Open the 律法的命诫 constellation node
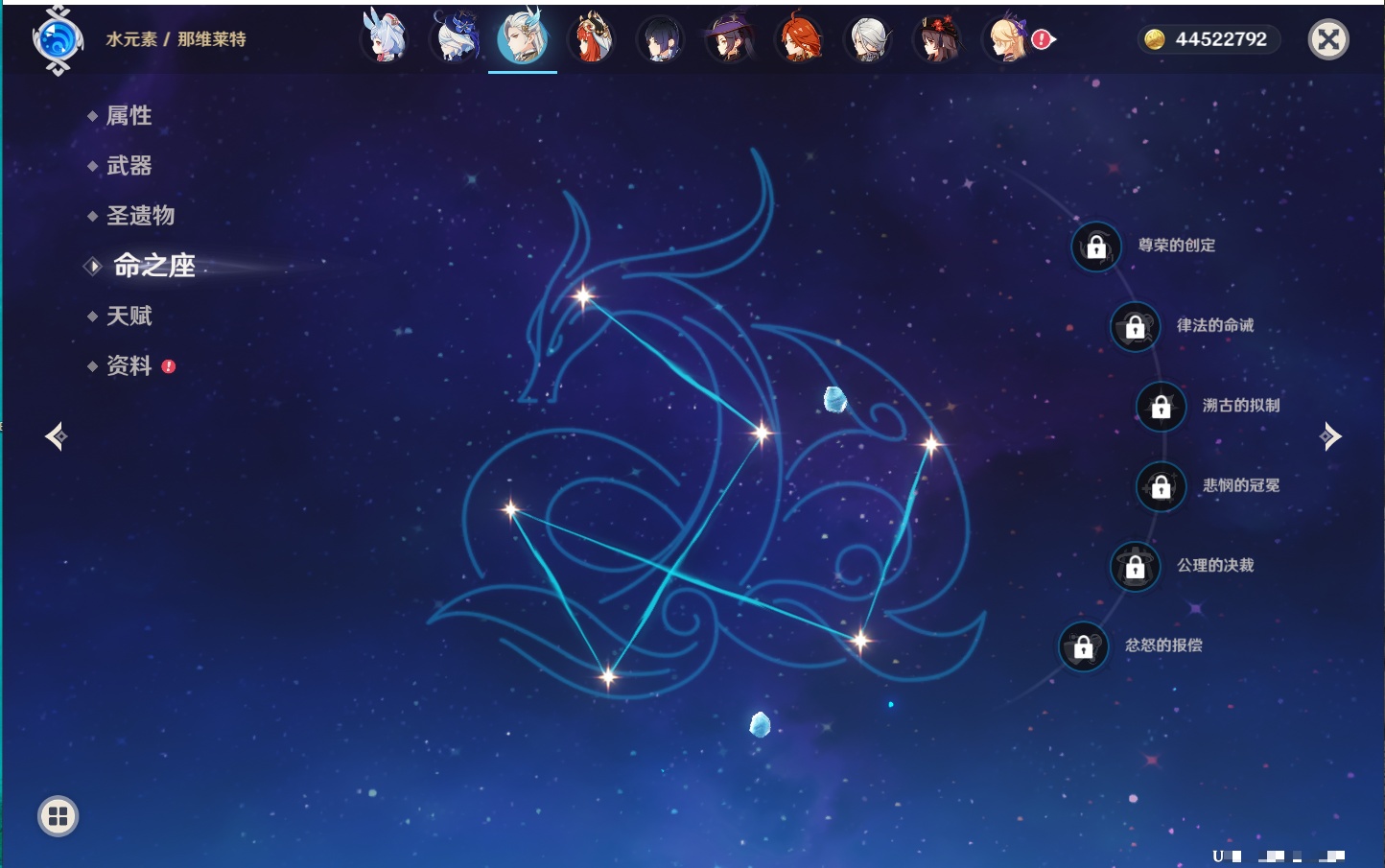This screenshot has height=868, width=1385. 1135,327
